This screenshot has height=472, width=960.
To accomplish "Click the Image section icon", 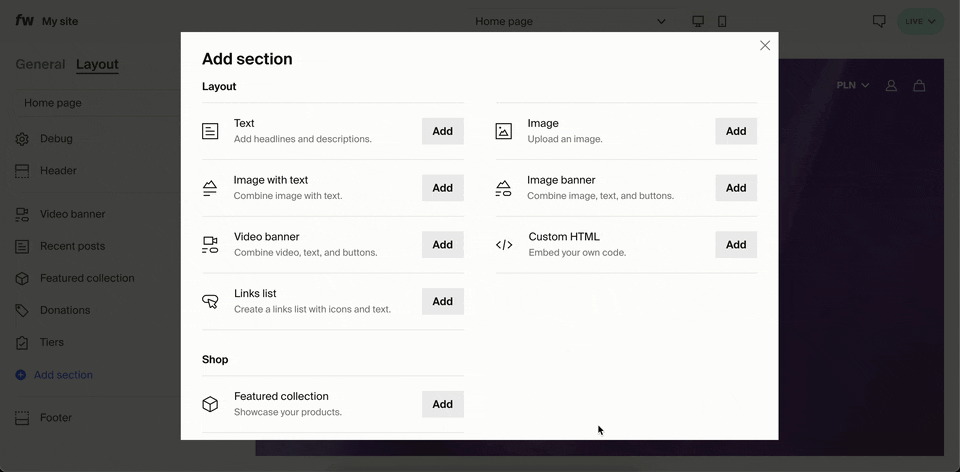I will (x=504, y=131).
